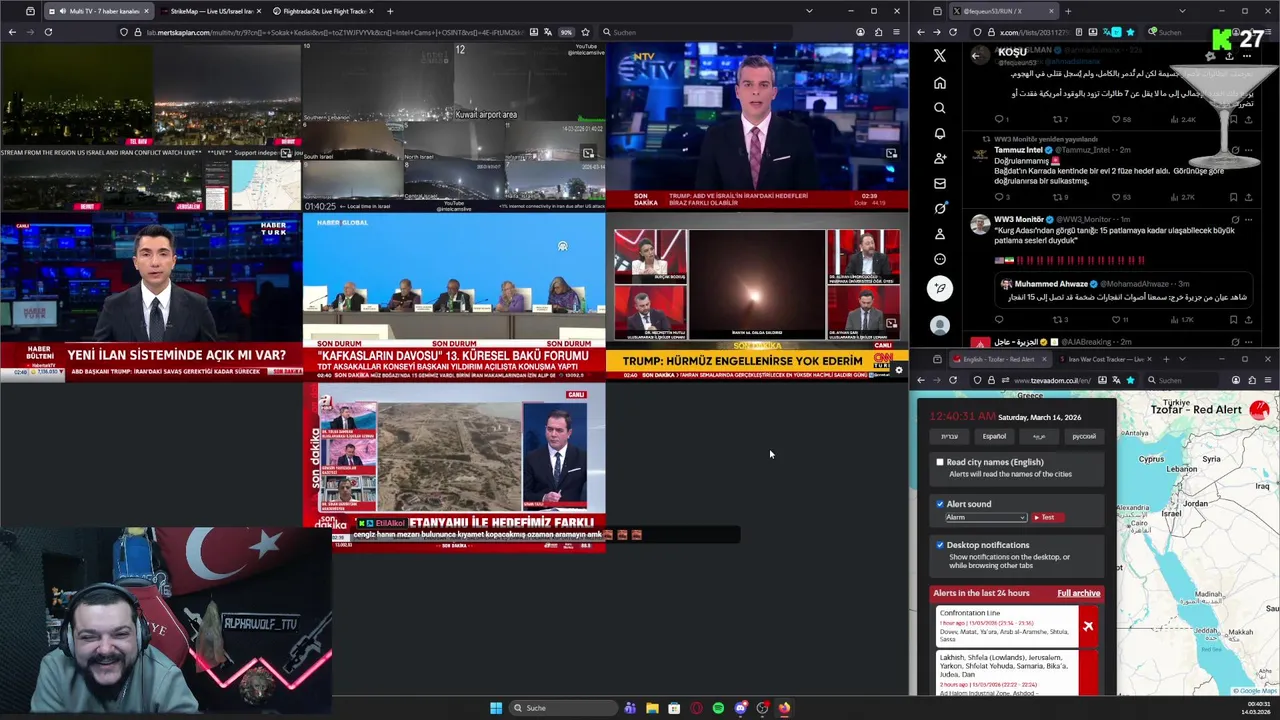Uncheck the Desktop notifications checkbox
1280x720 pixels.
coord(940,545)
